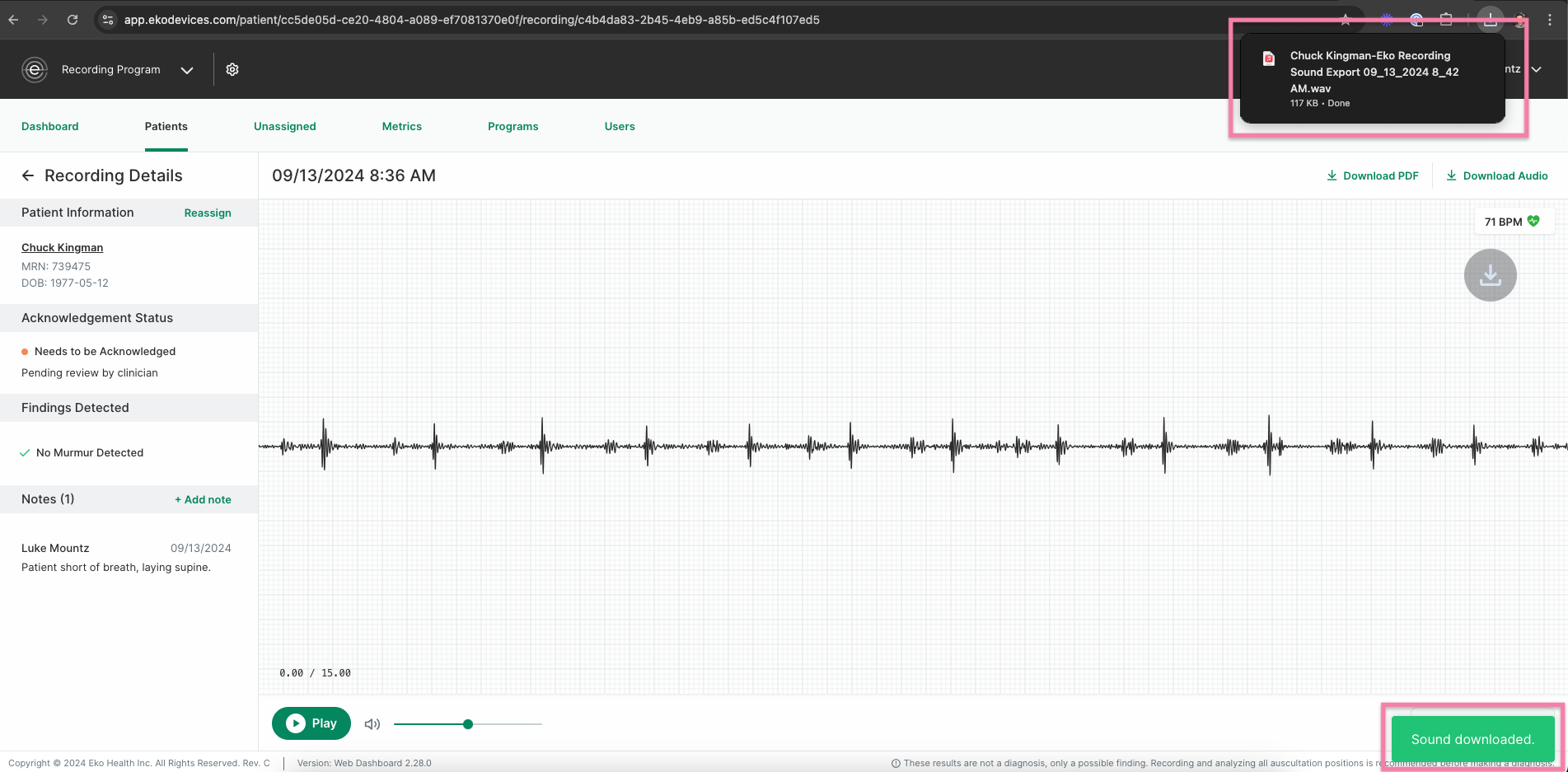This screenshot has height=772, width=1568.
Task: Click the volume slider handle
Action: (x=468, y=724)
